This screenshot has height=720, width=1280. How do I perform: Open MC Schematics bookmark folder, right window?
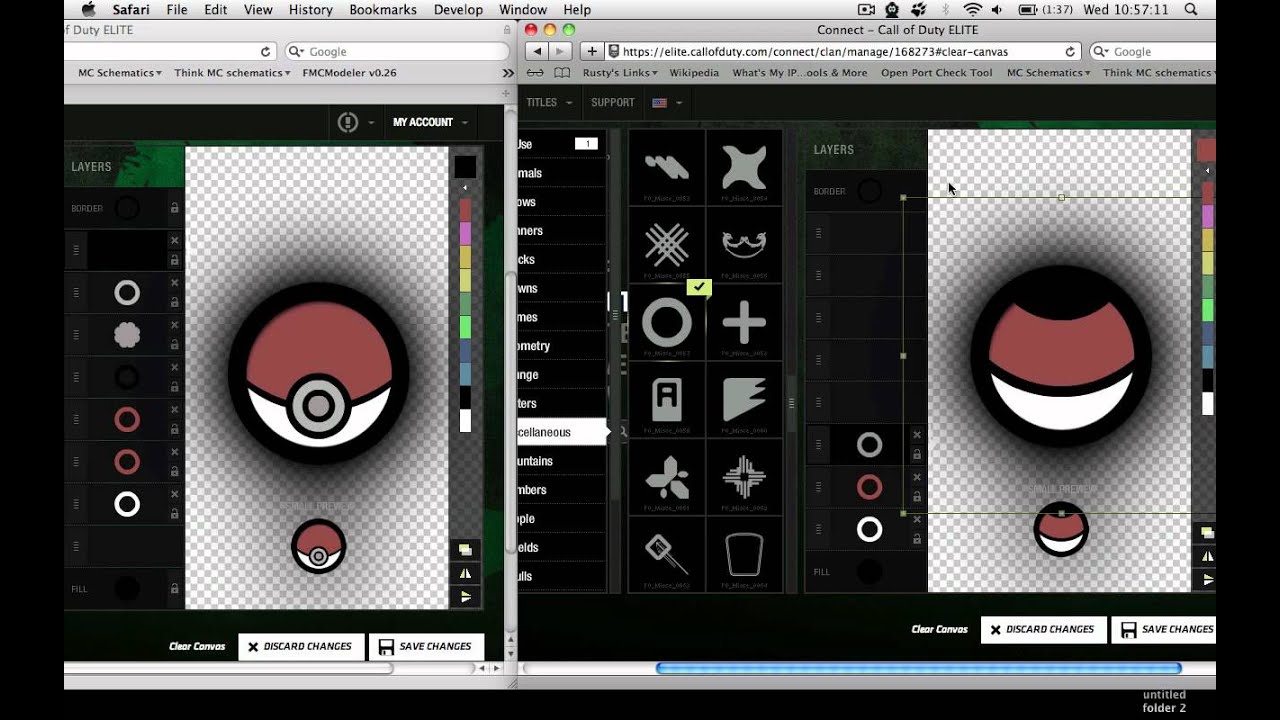[x=1049, y=73]
